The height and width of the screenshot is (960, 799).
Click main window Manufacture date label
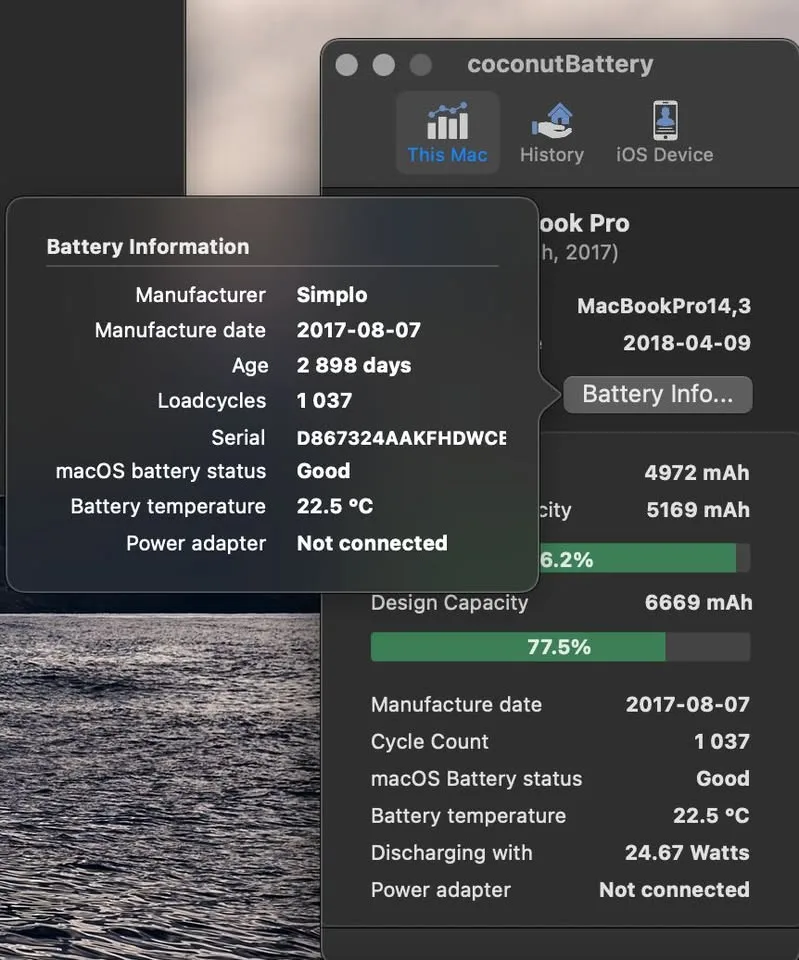coord(457,705)
